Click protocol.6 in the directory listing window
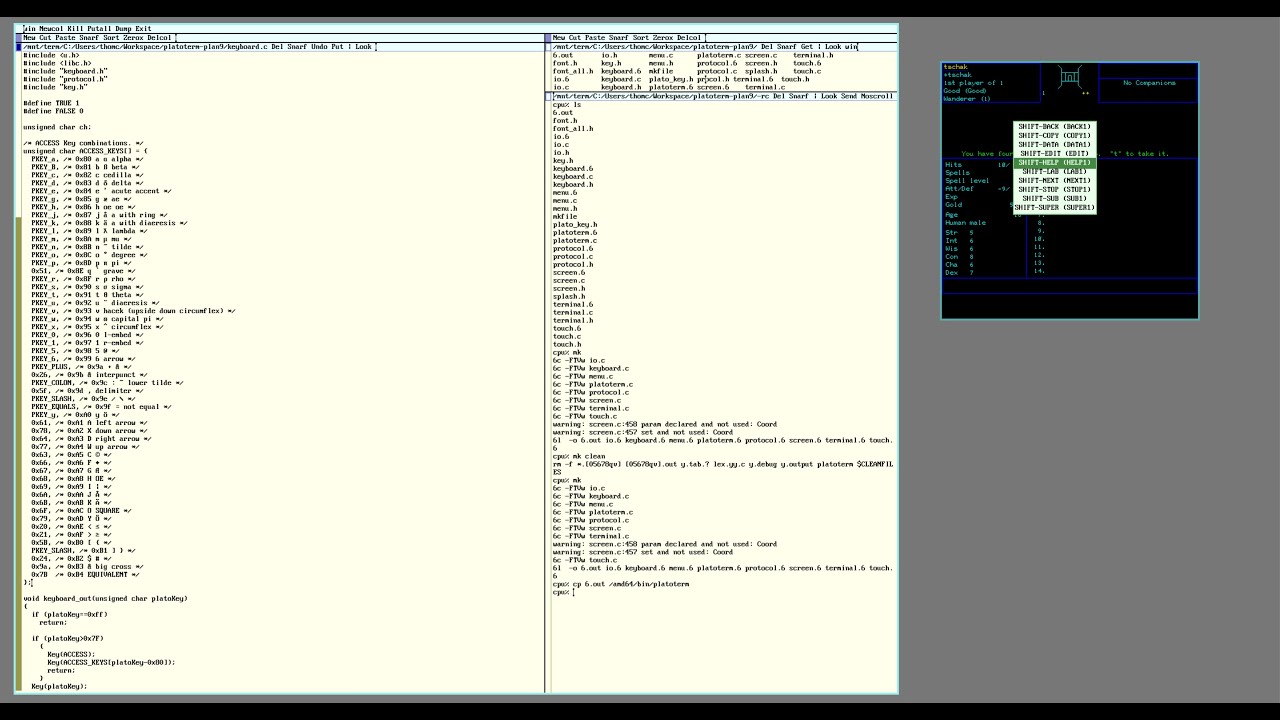The width and height of the screenshot is (1280, 720). (717, 63)
